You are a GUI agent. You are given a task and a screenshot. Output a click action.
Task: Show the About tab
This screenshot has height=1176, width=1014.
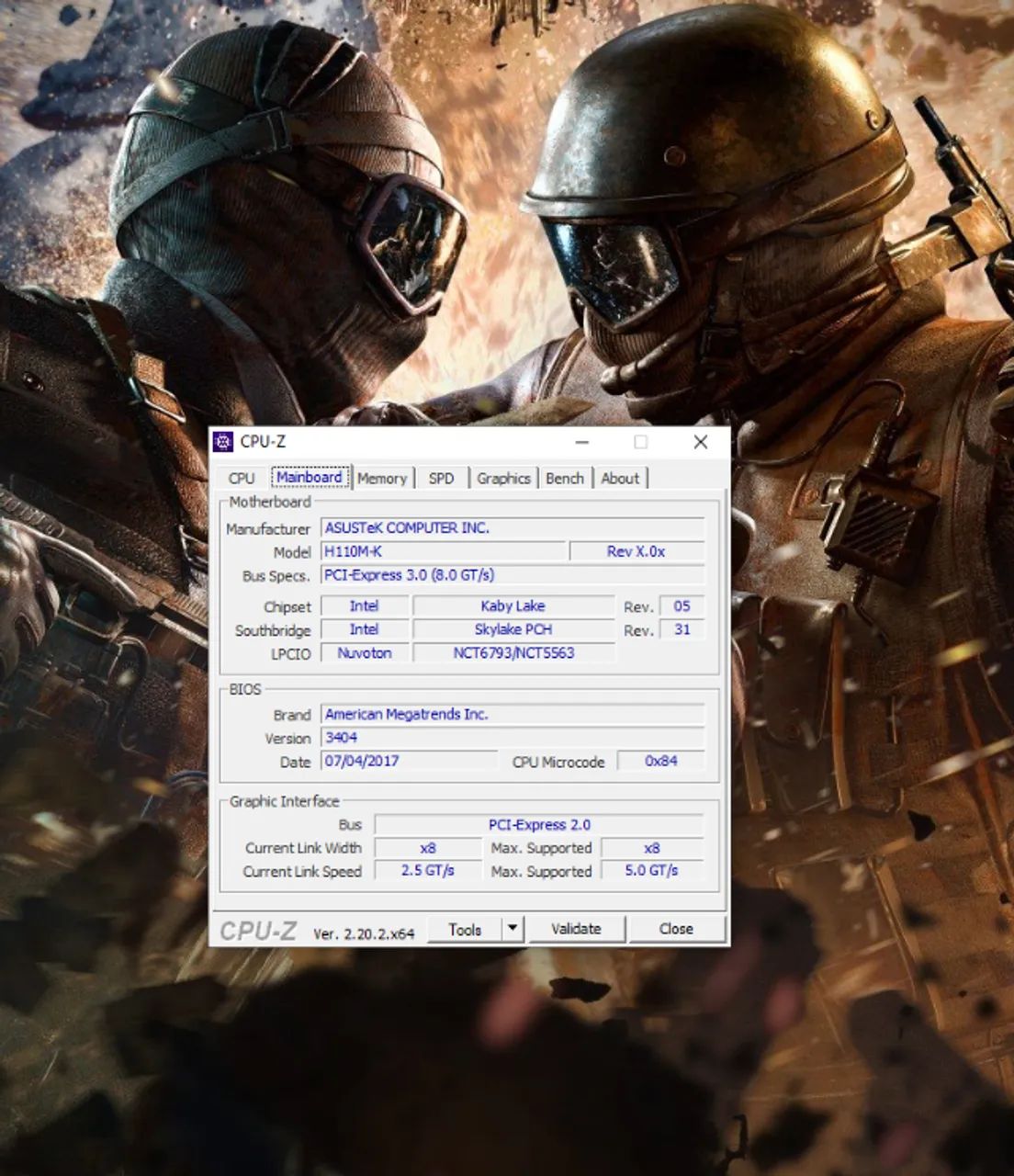620,479
